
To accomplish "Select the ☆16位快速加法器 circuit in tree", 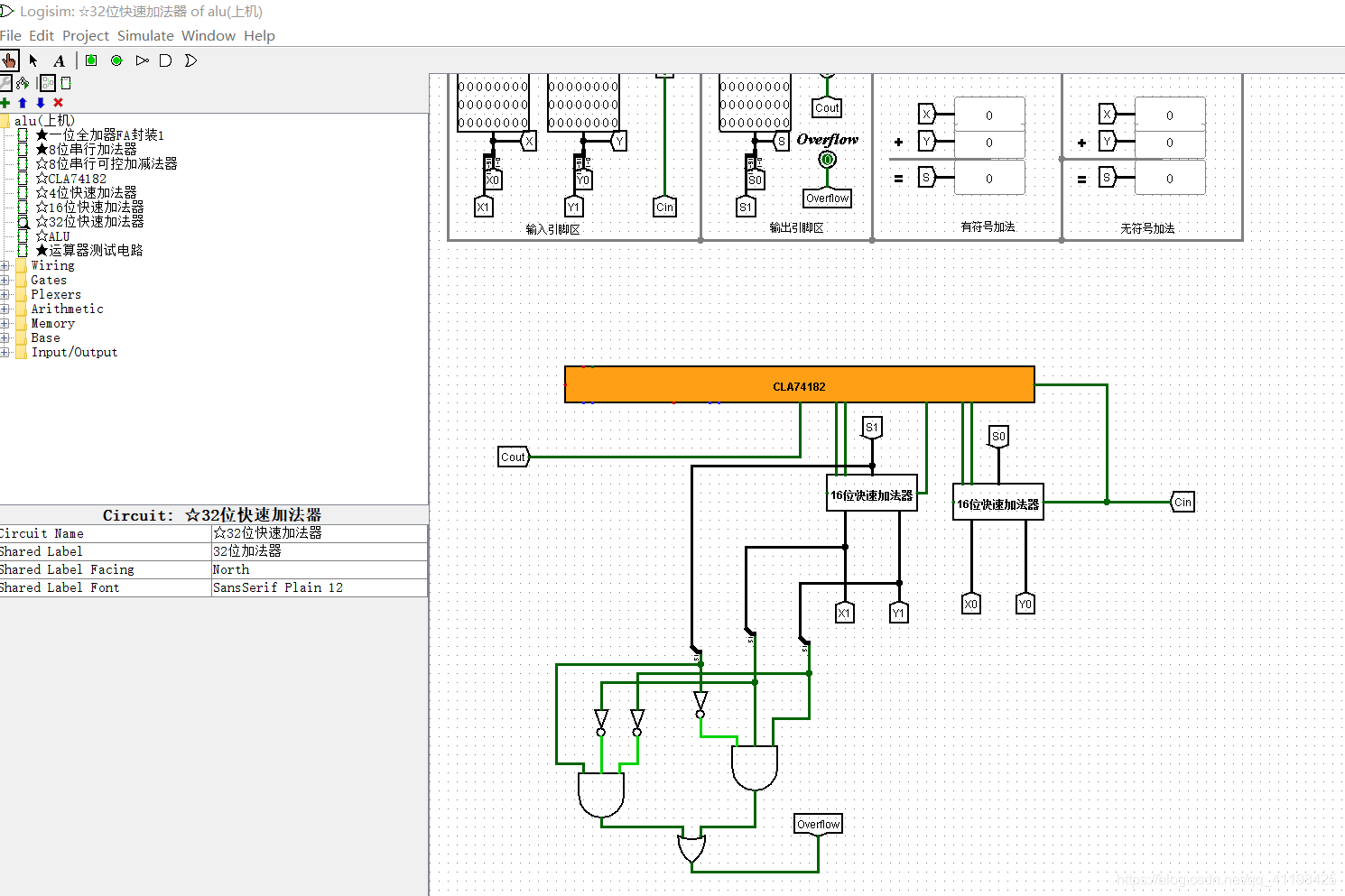I will coord(89,208).
